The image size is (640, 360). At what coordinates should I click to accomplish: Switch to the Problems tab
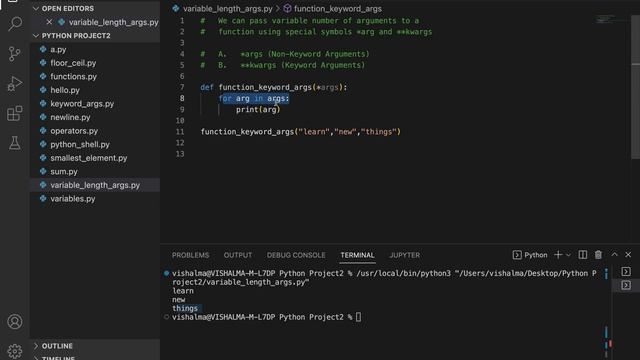tap(190, 255)
